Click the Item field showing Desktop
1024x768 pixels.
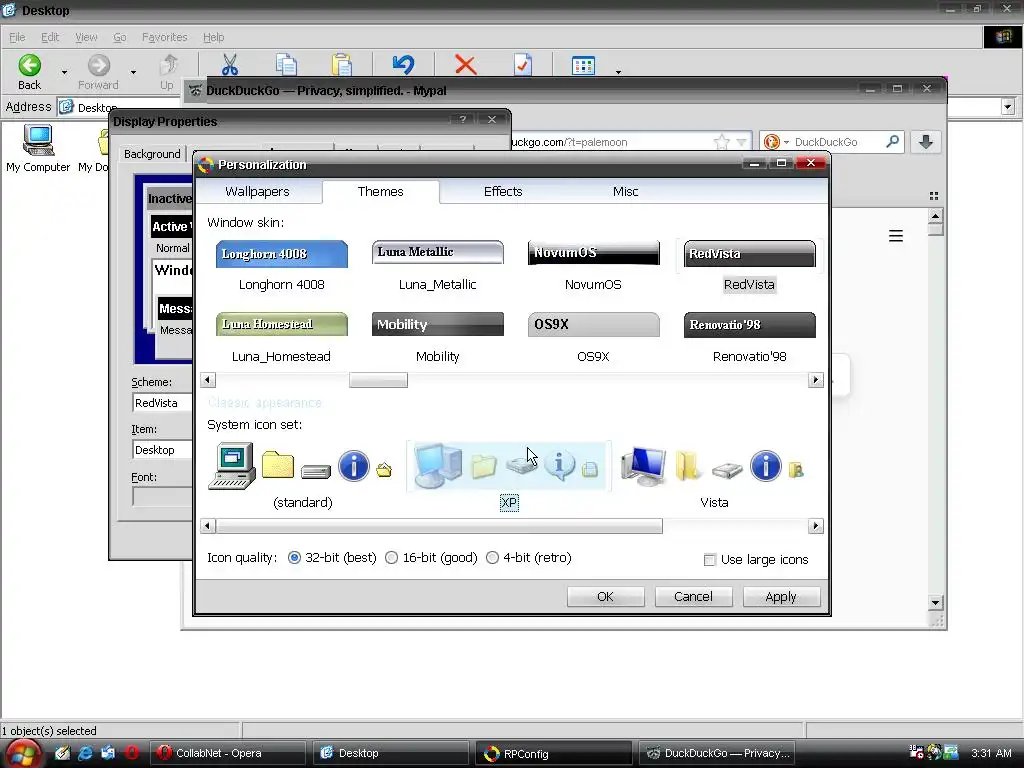point(163,450)
